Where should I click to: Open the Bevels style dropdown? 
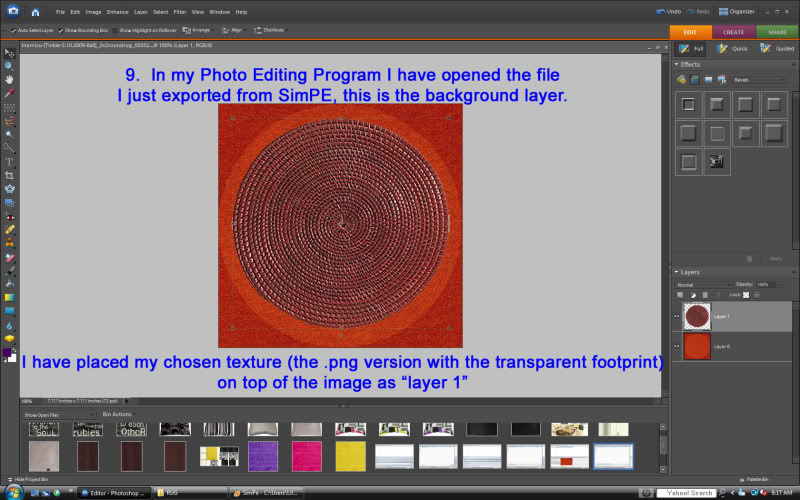click(x=759, y=80)
